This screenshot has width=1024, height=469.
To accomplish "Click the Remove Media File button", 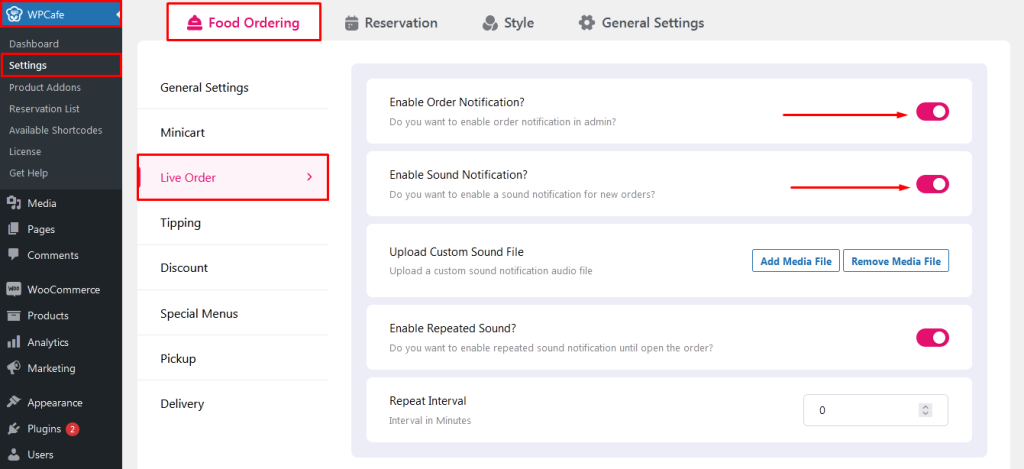I will tap(896, 261).
